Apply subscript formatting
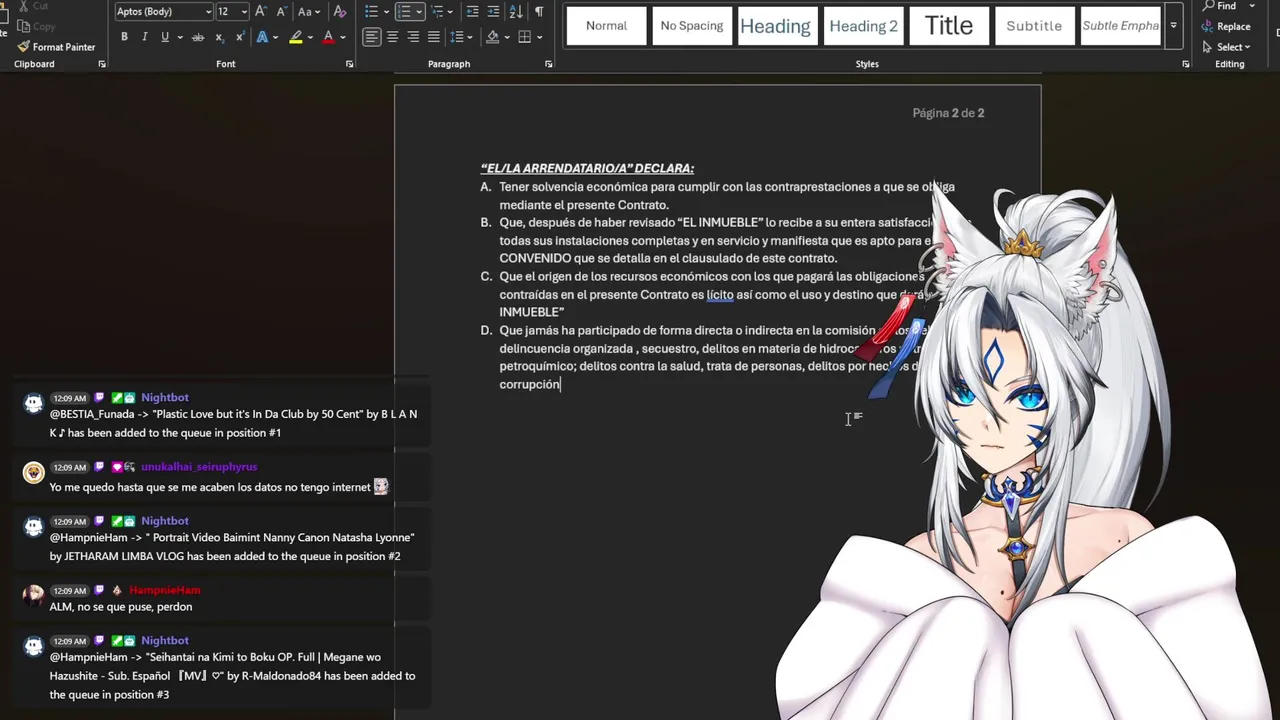Image resolution: width=1280 pixels, height=720 pixels. [x=220, y=37]
